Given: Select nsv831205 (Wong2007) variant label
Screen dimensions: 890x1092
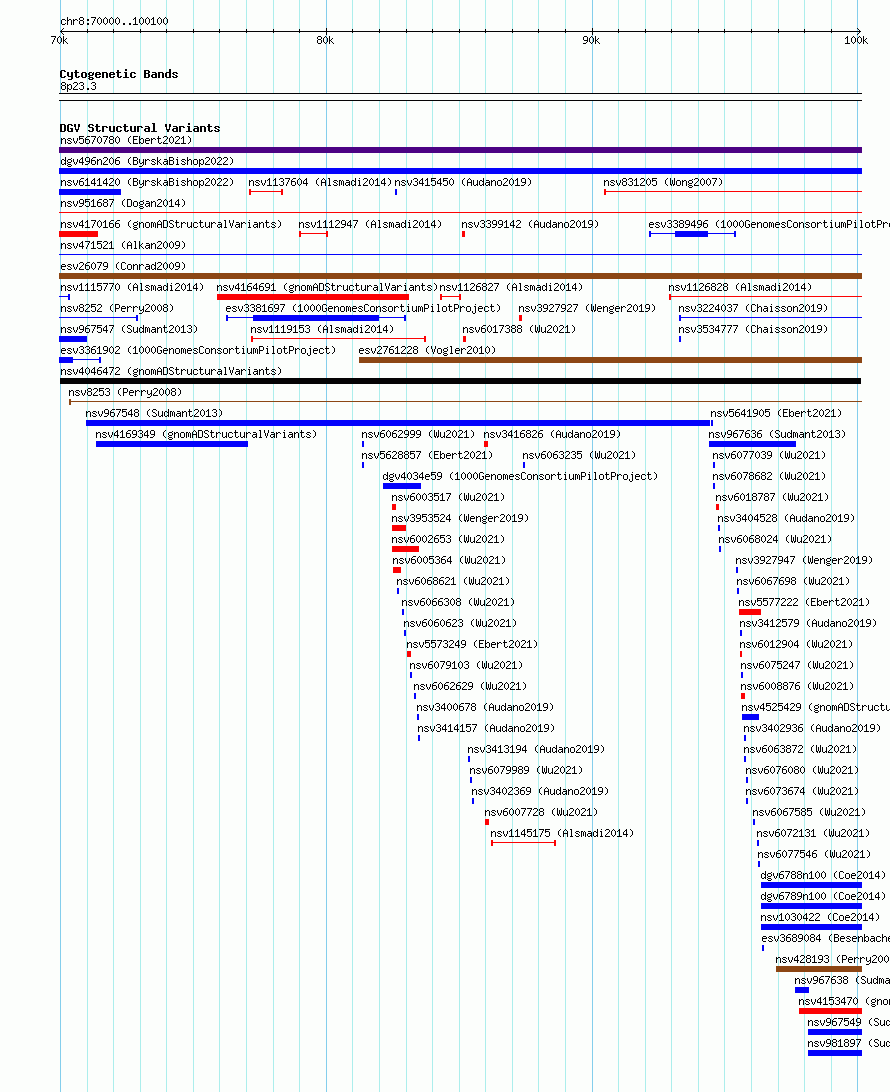Looking at the screenshot, I should [663, 182].
